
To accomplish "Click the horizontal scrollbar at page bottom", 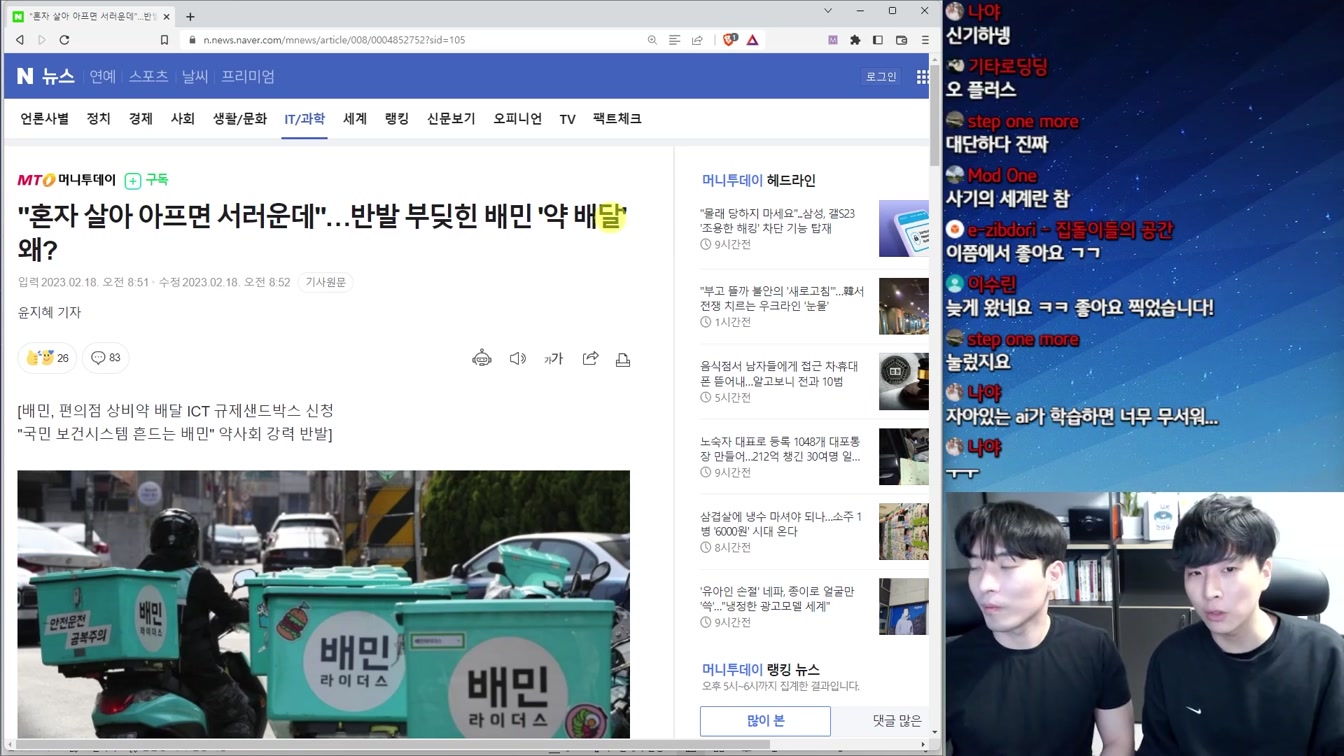I will point(392,744).
